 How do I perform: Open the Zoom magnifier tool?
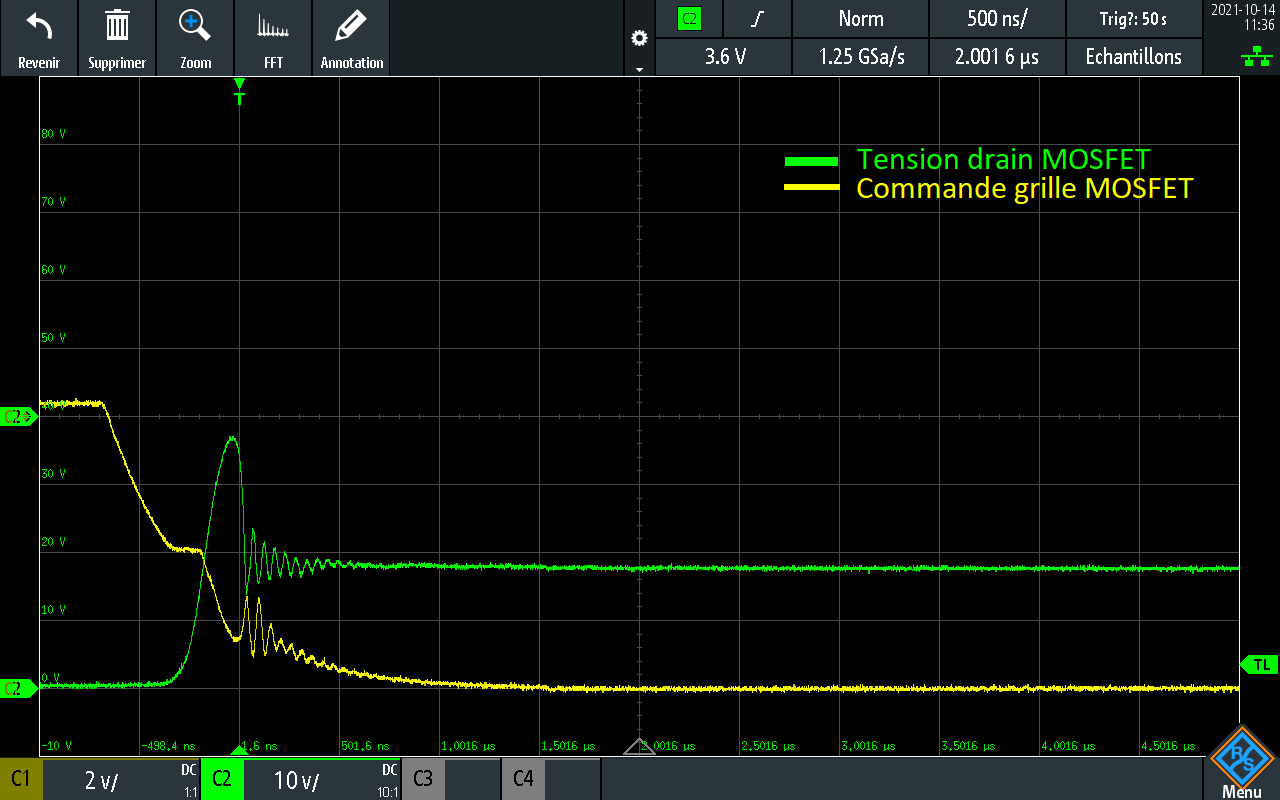[195, 25]
